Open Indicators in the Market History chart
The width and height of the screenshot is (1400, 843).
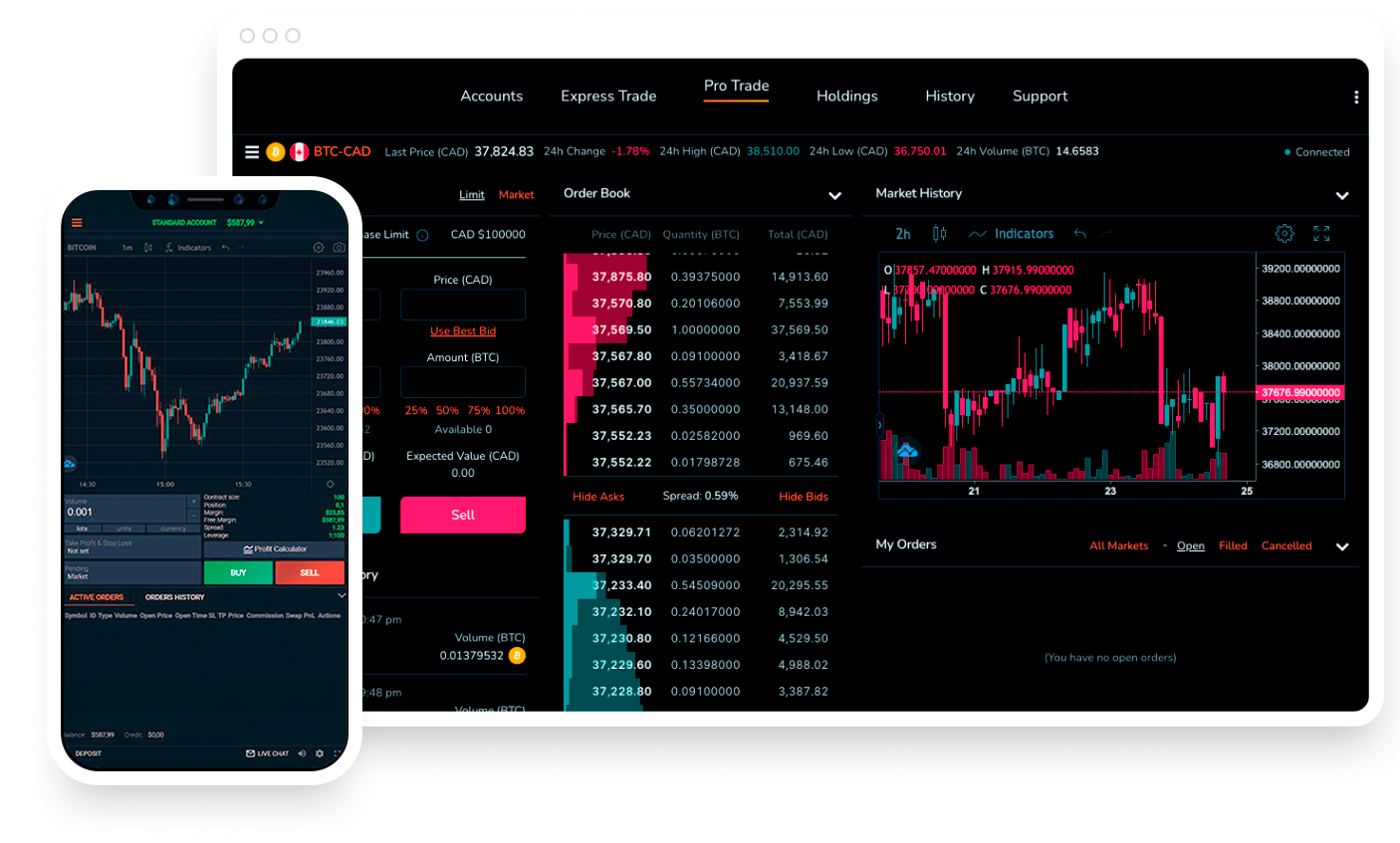click(1011, 234)
